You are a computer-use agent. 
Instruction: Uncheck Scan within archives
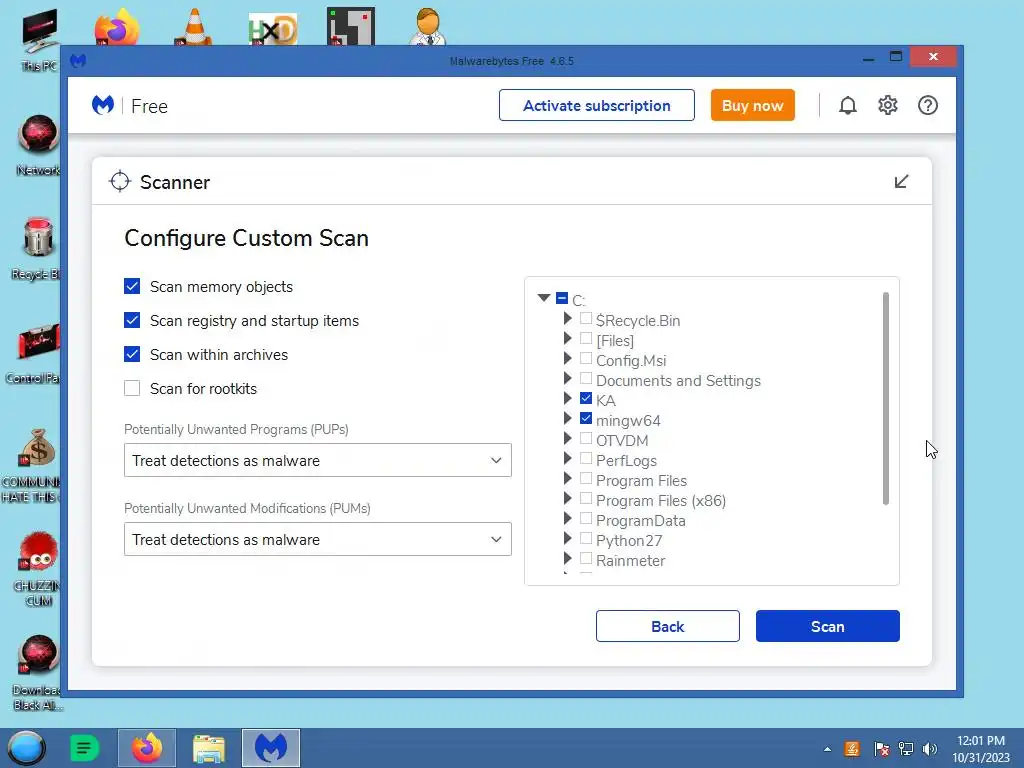132,354
